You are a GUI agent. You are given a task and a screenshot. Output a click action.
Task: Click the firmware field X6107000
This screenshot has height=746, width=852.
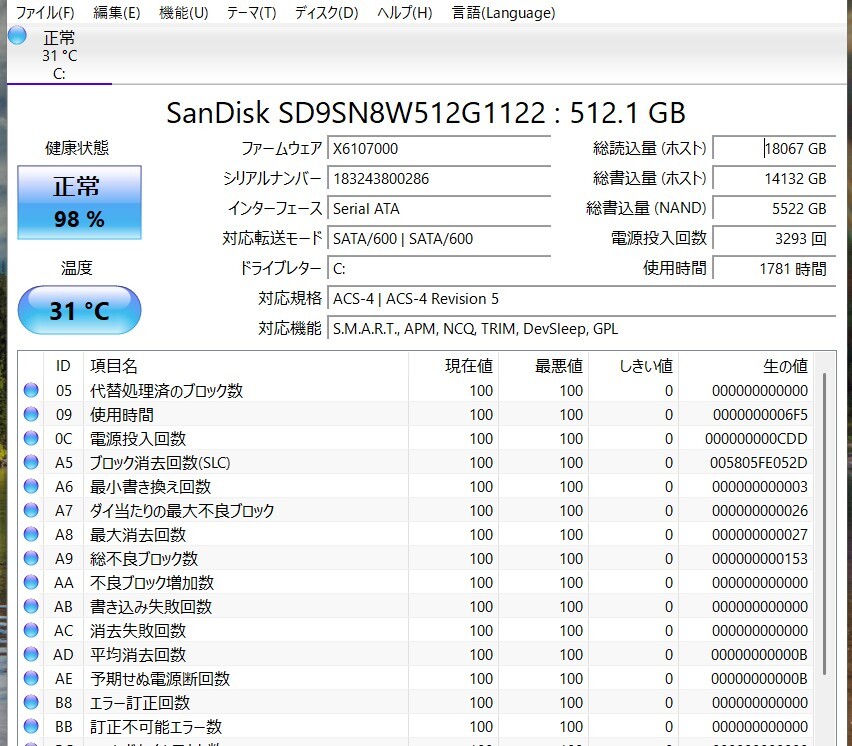click(440, 148)
